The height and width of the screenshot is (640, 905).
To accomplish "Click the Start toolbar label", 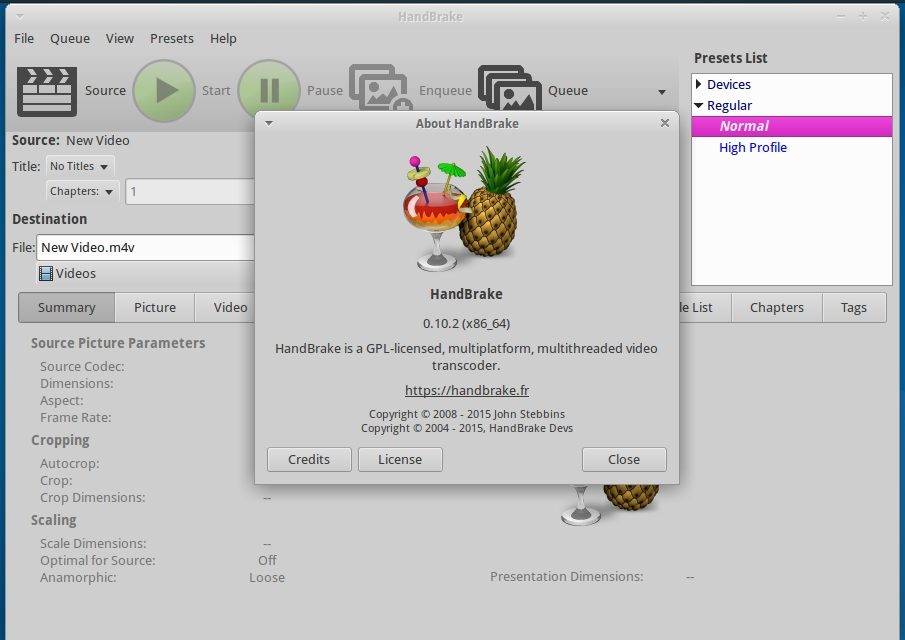I will pos(216,91).
